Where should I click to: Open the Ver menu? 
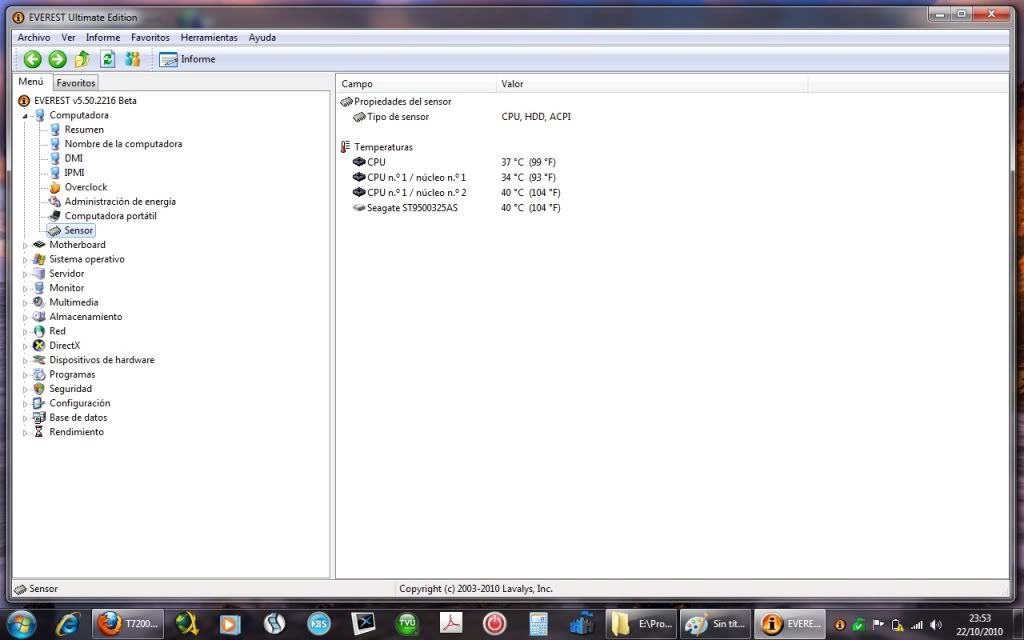point(69,38)
